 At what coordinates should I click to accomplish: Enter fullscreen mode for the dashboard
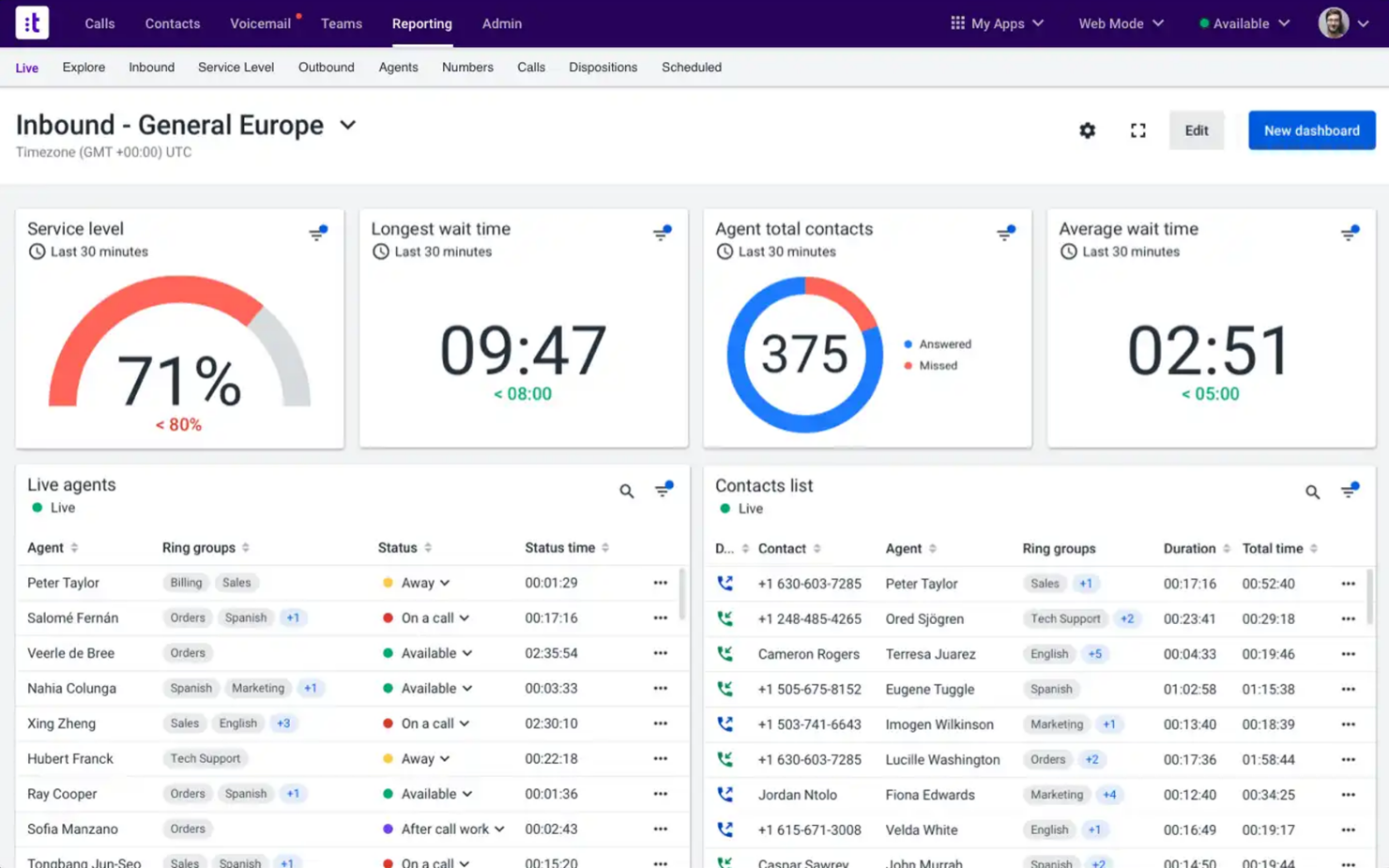click(x=1137, y=130)
